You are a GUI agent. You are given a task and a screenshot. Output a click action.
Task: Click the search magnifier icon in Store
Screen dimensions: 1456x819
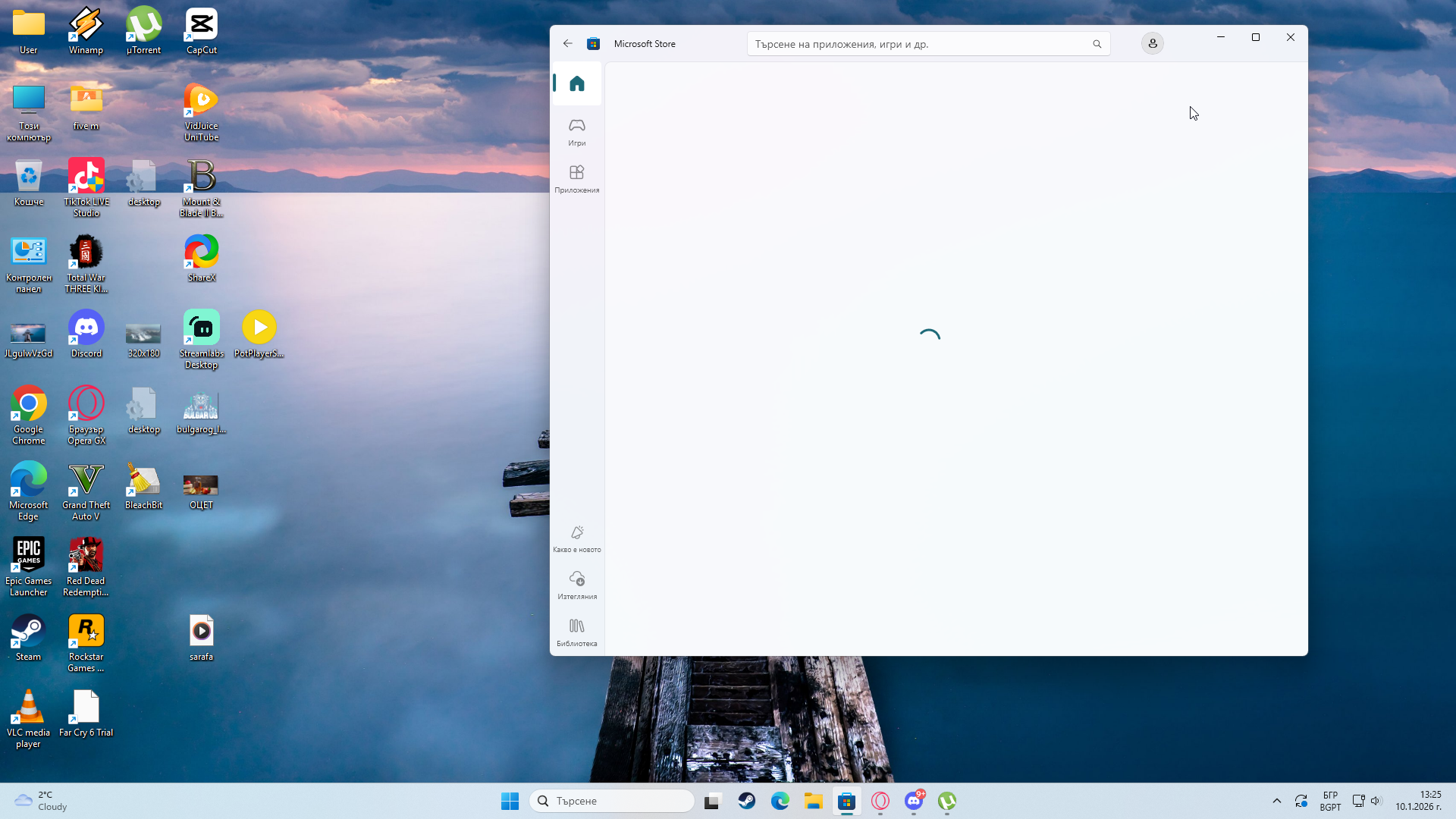(1097, 44)
